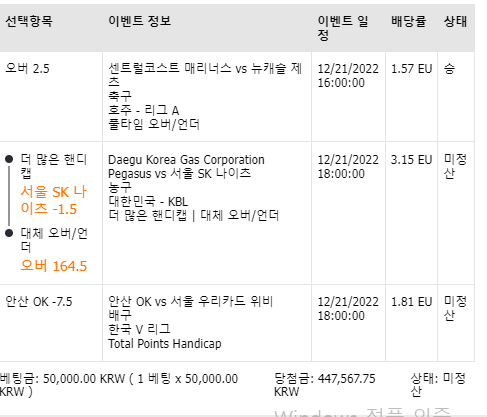
Task: Open the 센트럴코스트 매리너스 vs 뉴캐슬 제츠 event
Action: click(x=205, y=75)
